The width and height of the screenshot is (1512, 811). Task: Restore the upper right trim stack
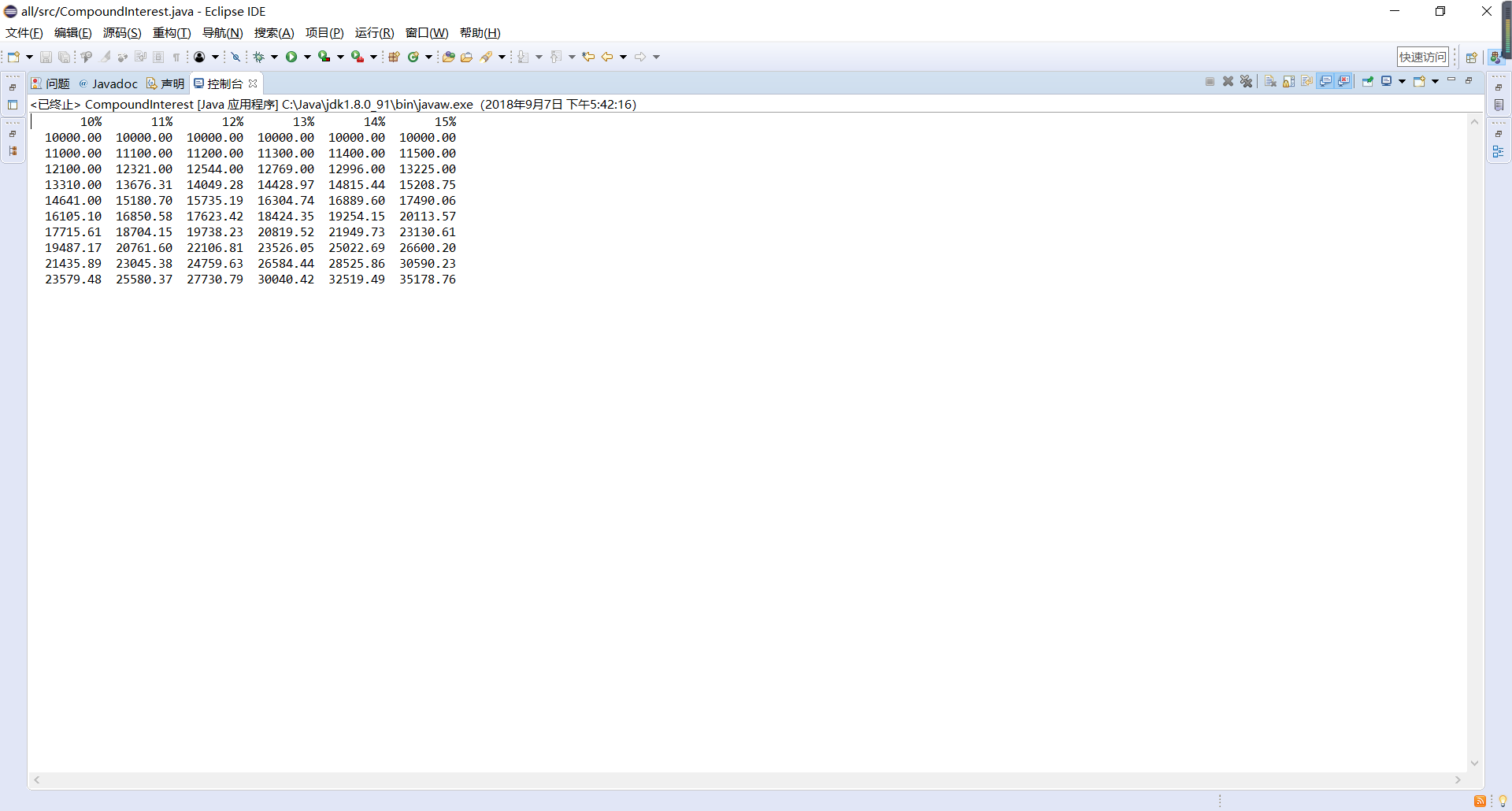point(1499,87)
